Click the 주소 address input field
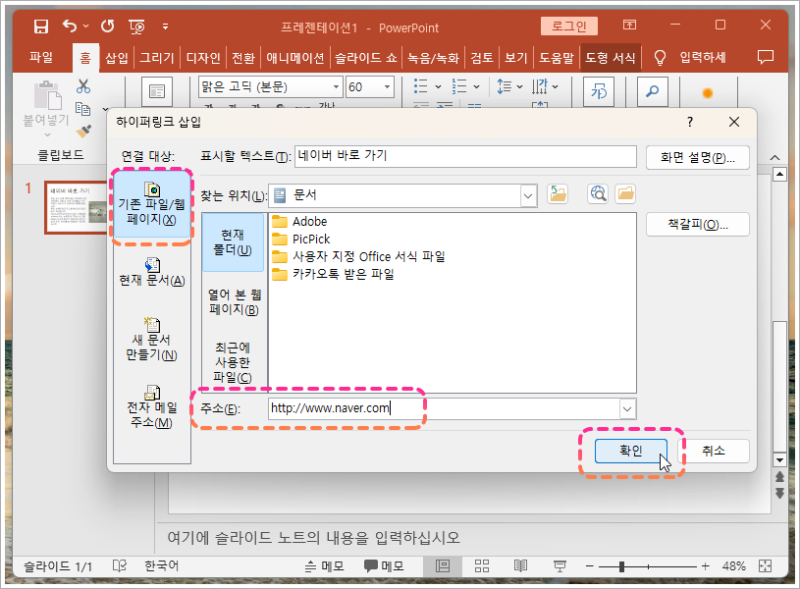The width and height of the screenshot is (800, 589). pyautogui.click(x=444, y=408)
